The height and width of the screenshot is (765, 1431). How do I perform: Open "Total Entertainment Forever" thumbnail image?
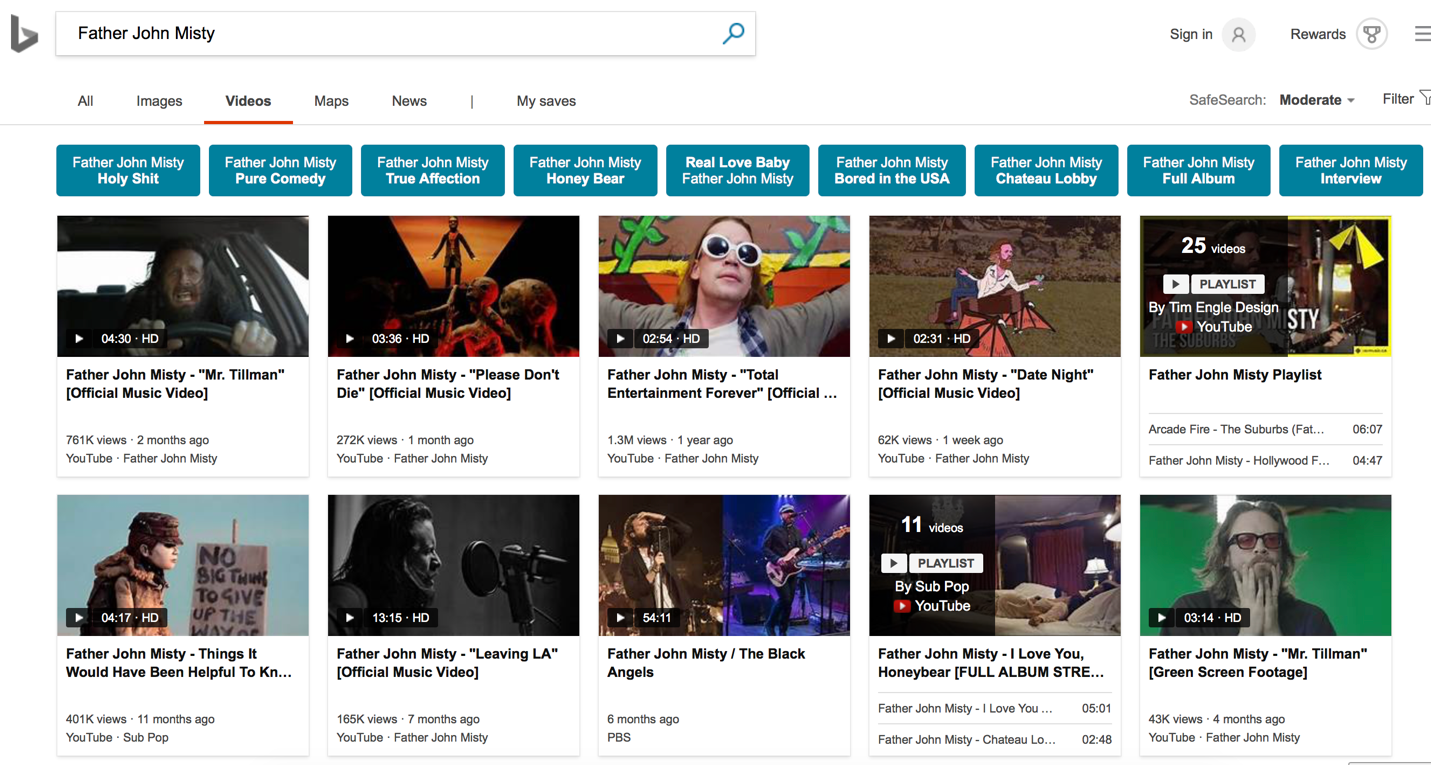pos(724,286)
